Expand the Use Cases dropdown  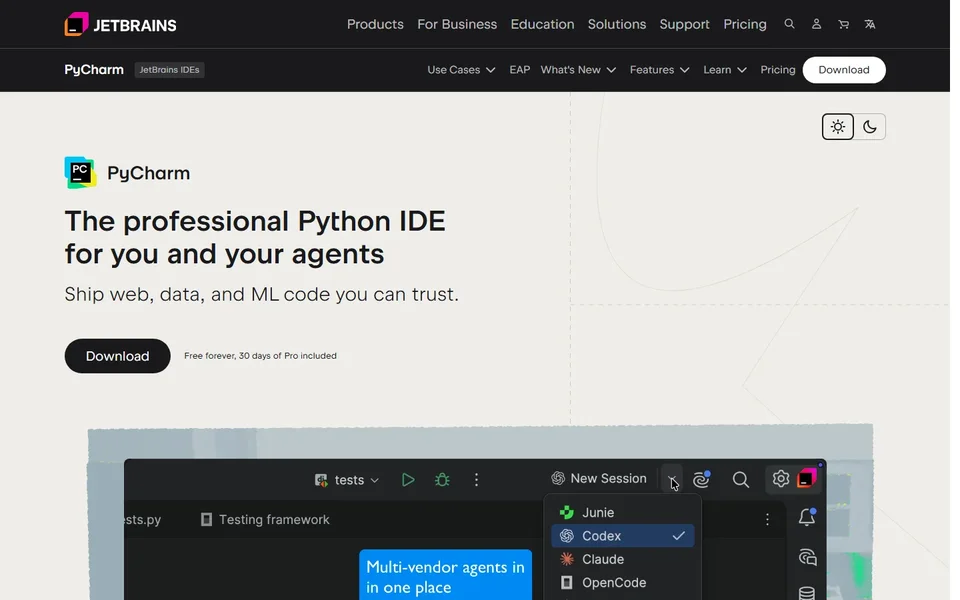(461, 70)
